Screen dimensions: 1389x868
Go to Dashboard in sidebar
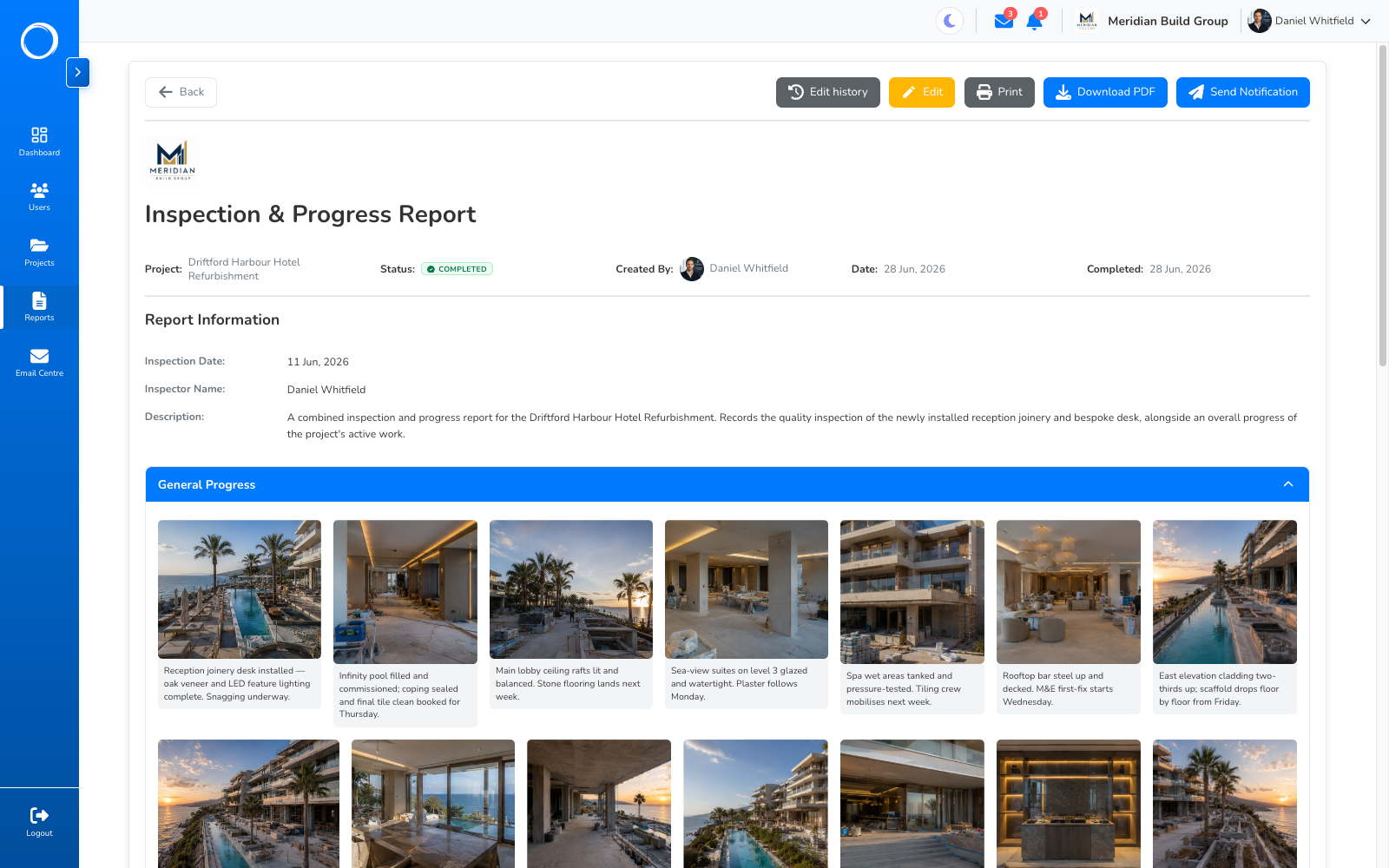pyautogui.click(x=39, y=142)
